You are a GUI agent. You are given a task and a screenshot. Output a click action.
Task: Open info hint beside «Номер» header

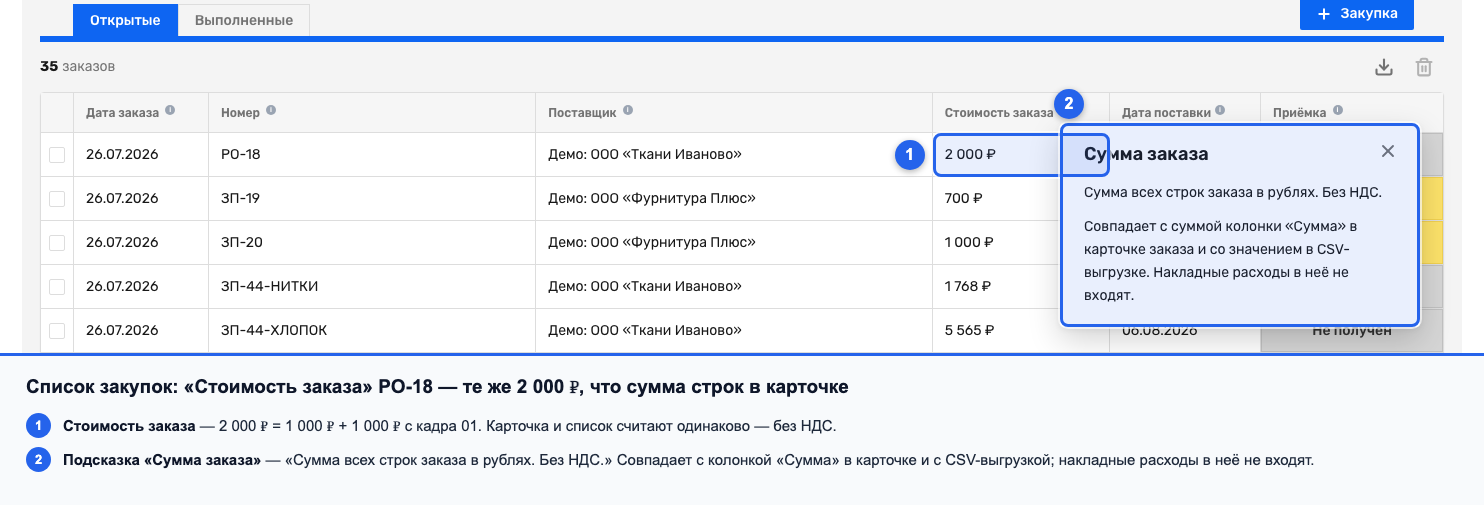coord(271,111)
